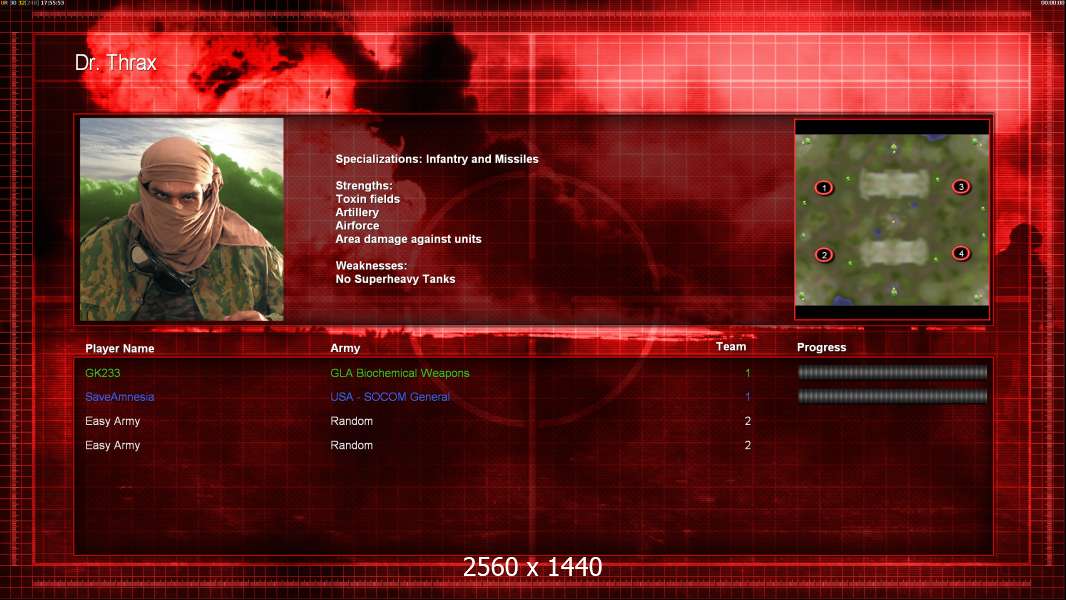This screenshot has width=1066, height=600.
Task: Click 'USA - SOCOM General' army entry
Action: (x=390, y=397)
